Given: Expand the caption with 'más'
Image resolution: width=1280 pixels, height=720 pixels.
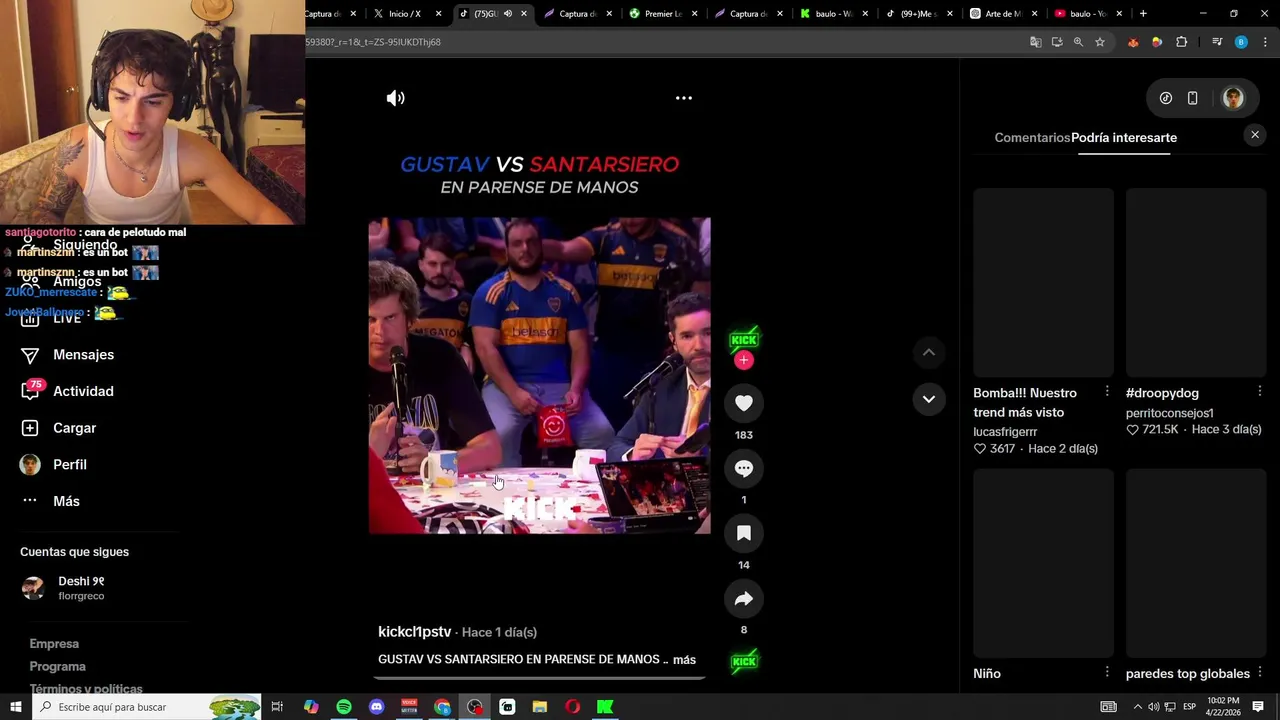Looking at the screenshot, I should pyautogui.click(x=684, y=660).
